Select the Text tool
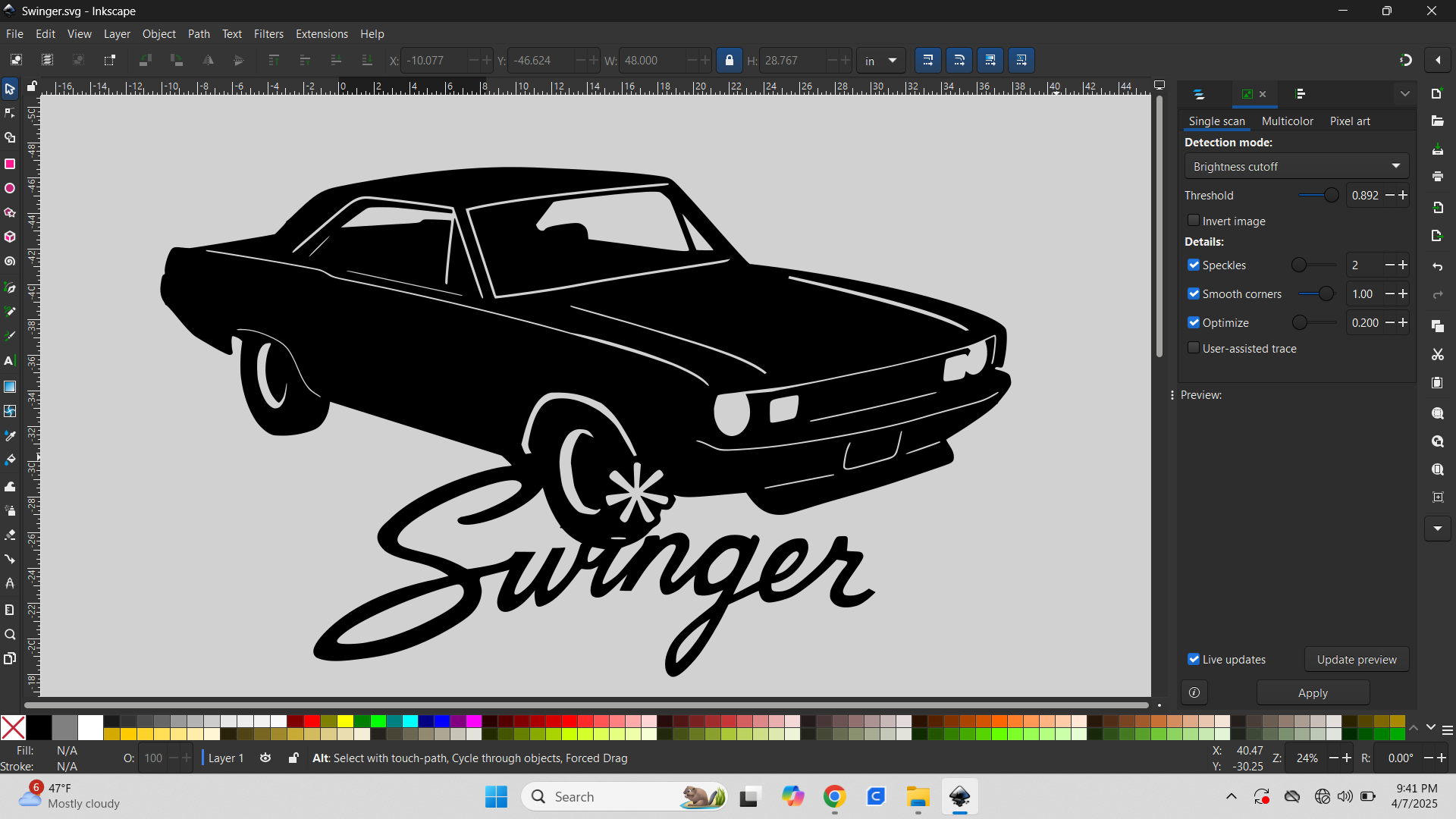This screenshot has height=819, width=1456. point(10,361)
